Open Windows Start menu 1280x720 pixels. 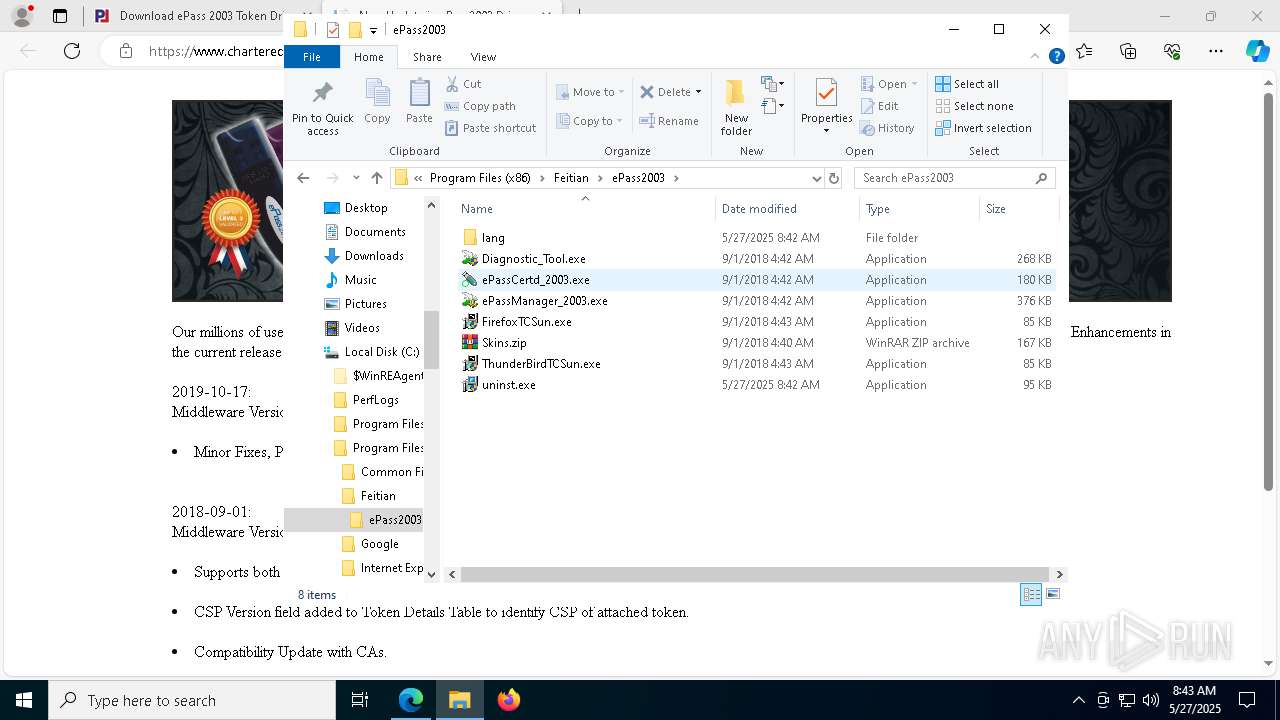24,700
